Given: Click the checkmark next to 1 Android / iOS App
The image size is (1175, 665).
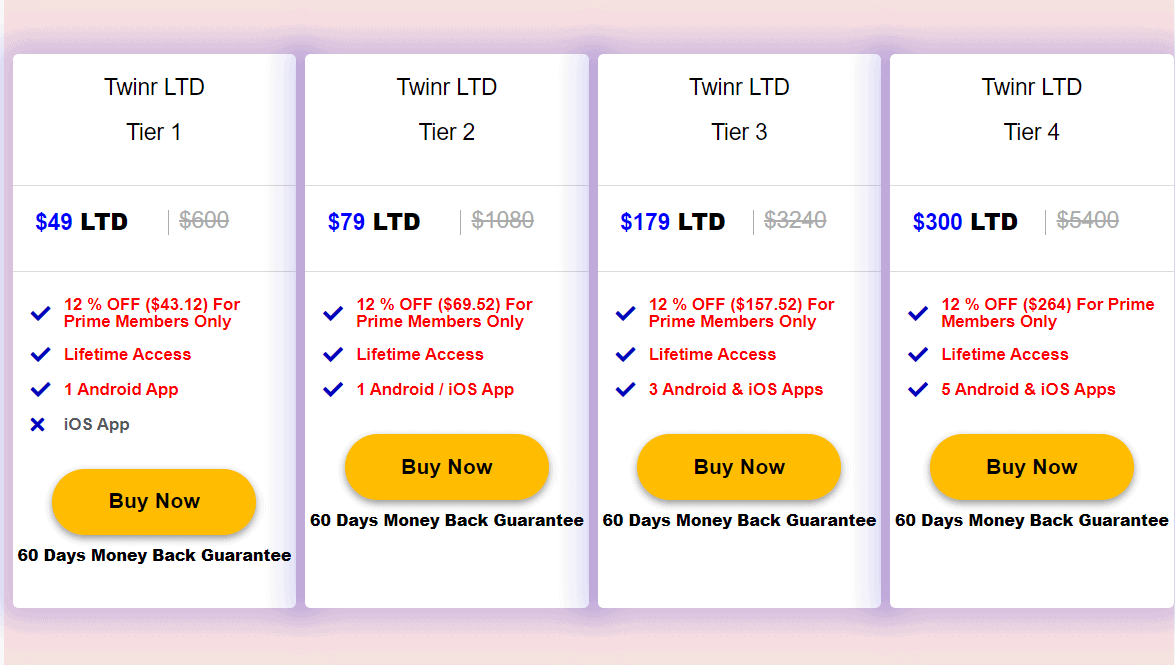Looking at the screenshot, I should pos(333,390).
